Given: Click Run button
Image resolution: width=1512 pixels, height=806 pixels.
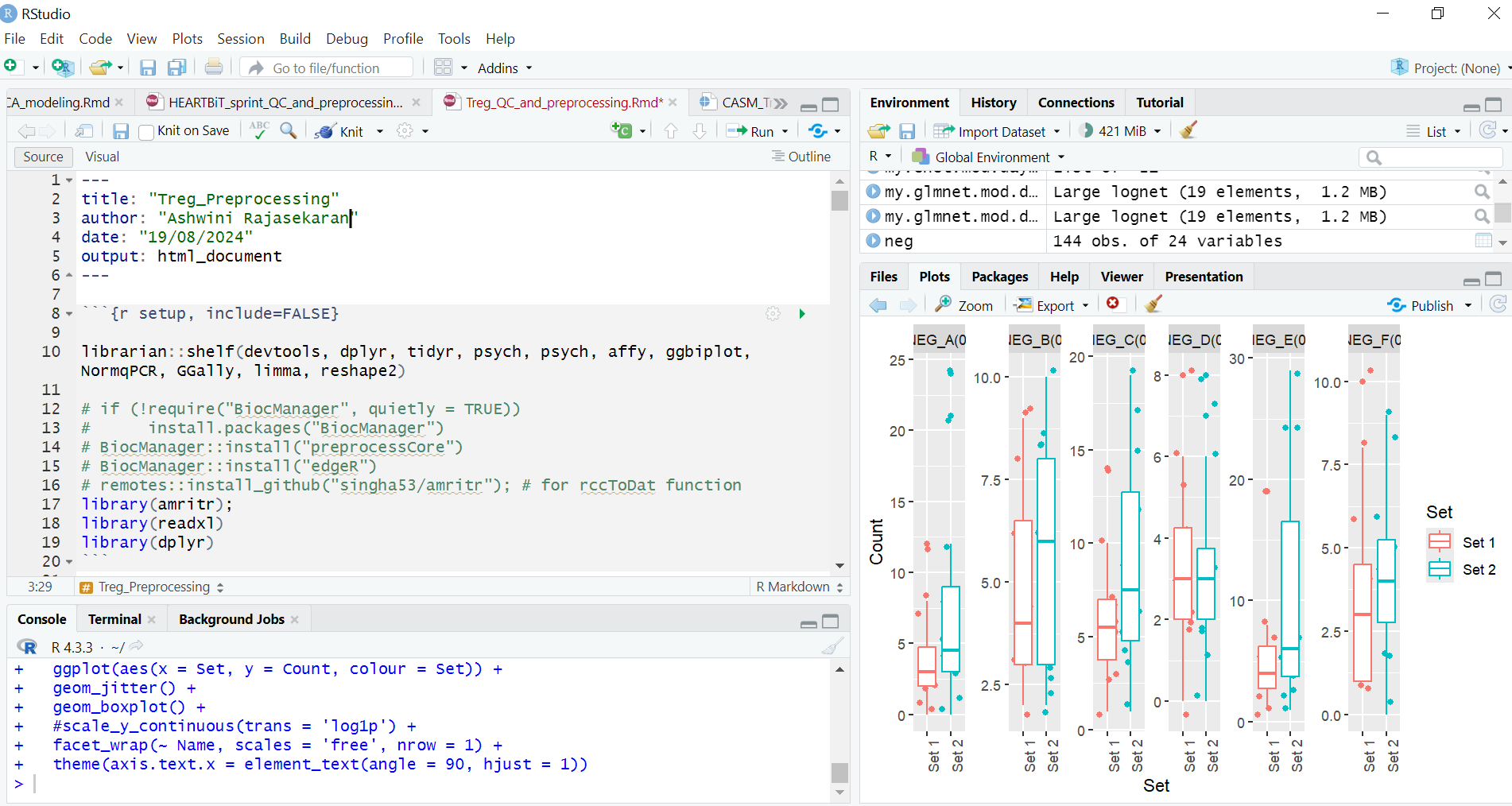Looking at the screenshot, I should pyautogui.click(x=751, y=131).
